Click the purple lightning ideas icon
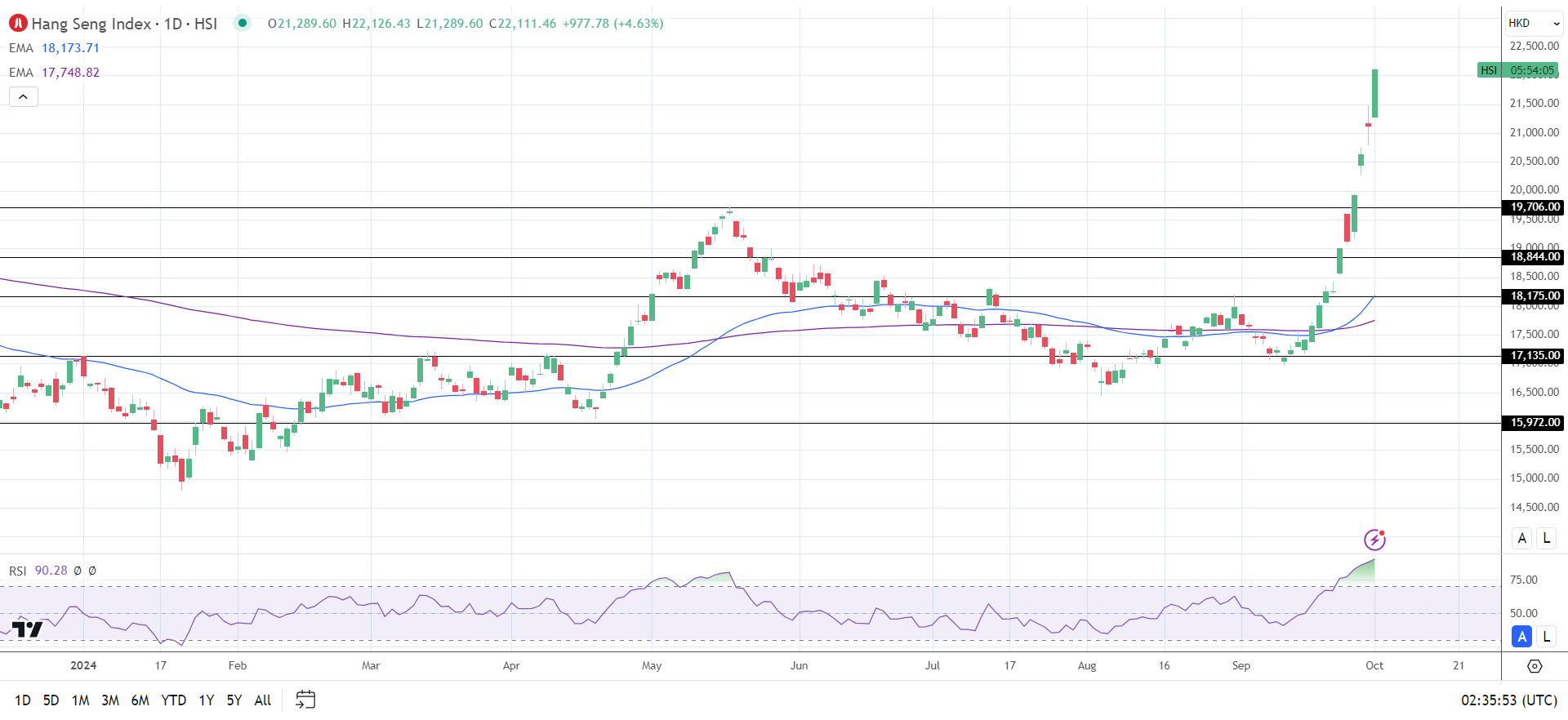The image size is (1568, 720). click(1374, 540)
